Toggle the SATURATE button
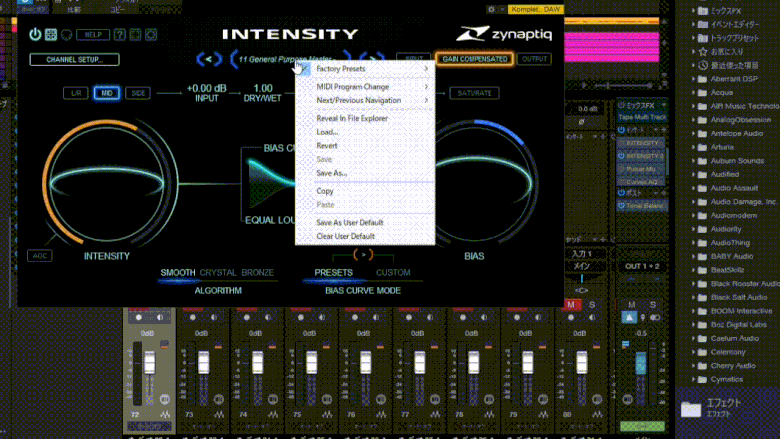Image resolution: width=780 pixels, height=439 pixels. (x=474, y=93)
